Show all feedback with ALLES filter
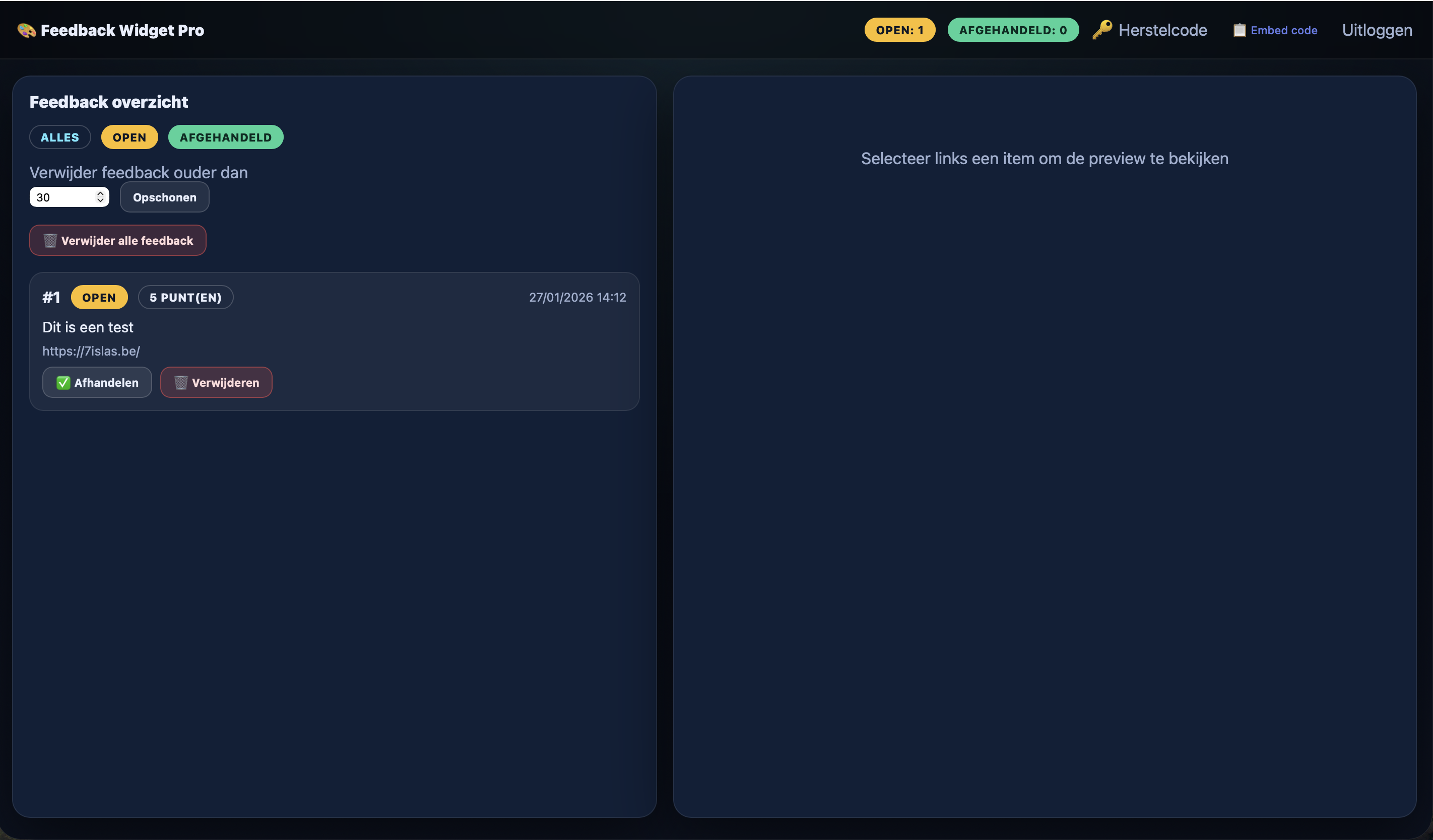 (59, 137)
